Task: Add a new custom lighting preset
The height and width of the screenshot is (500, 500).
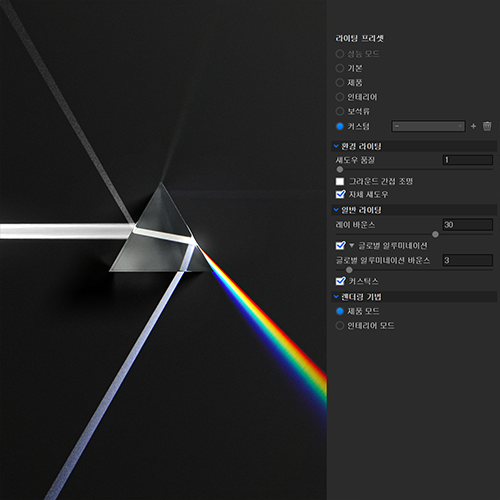Action: (473, 126)
